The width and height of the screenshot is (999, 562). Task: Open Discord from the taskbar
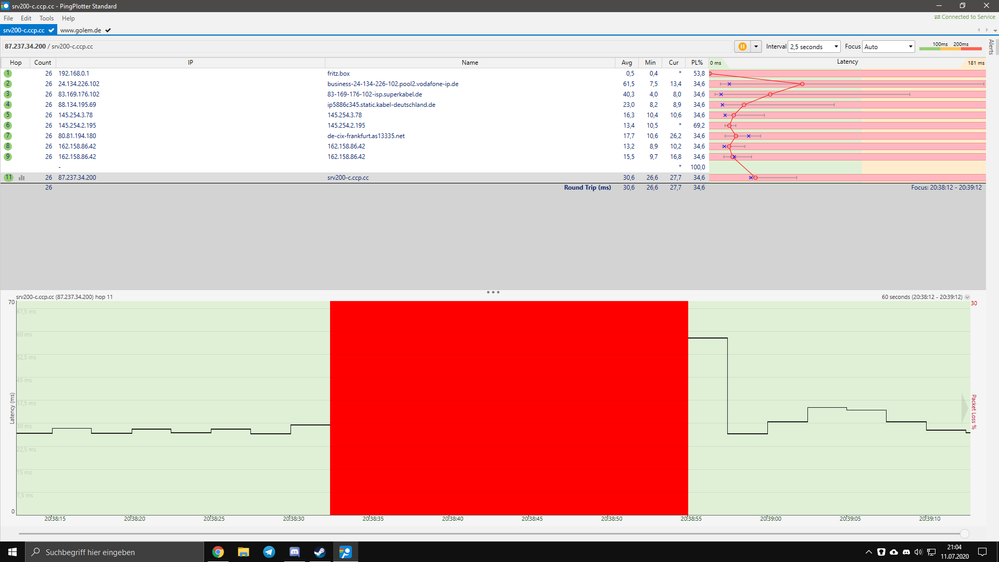(294, 552)
